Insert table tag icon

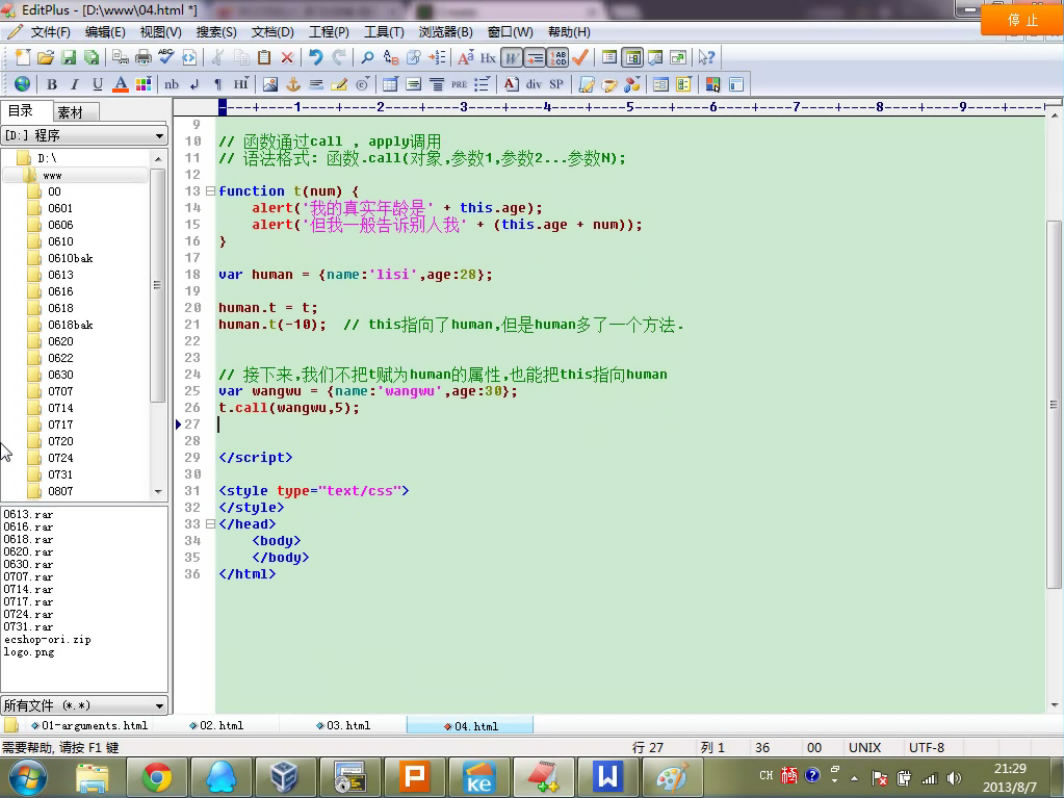pyautogui.click(x=390, y=84)
